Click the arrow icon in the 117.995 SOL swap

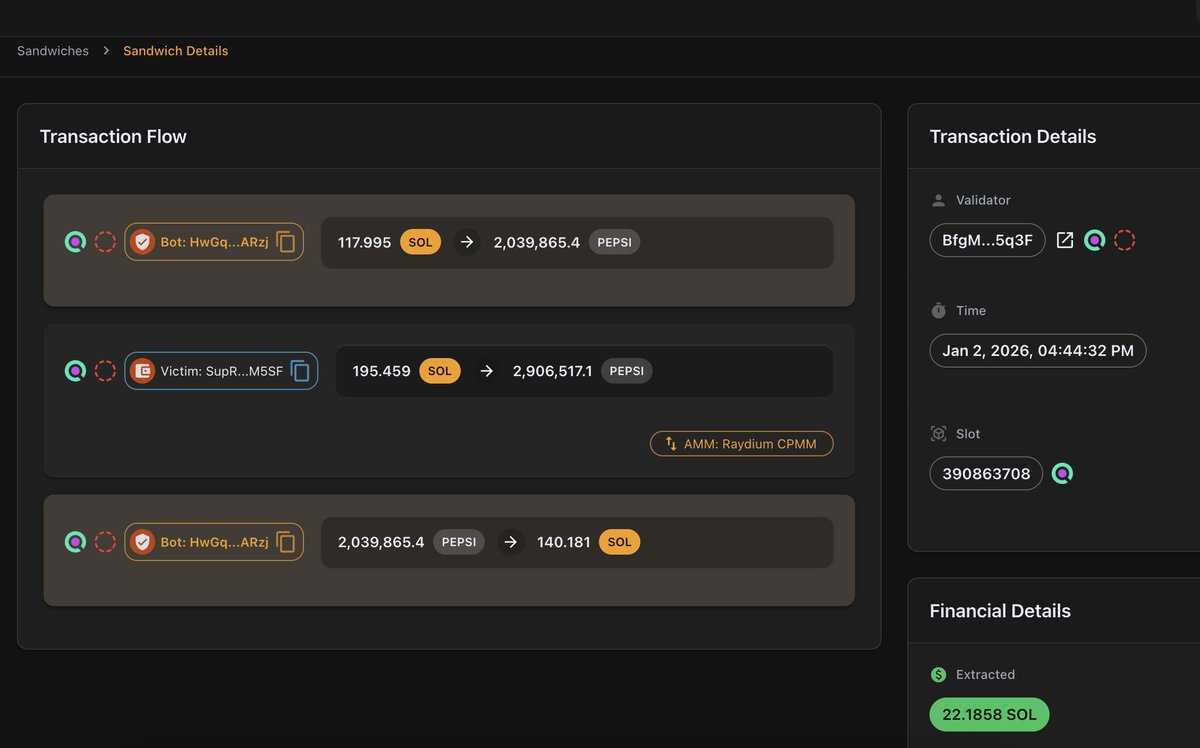pyautogui.click(x=467, y=242)
